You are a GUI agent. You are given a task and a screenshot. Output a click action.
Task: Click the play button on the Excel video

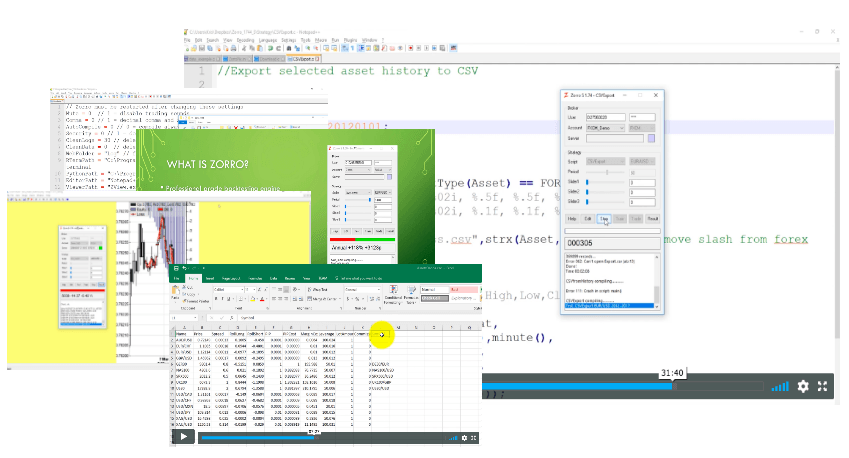tap(184, 436)
